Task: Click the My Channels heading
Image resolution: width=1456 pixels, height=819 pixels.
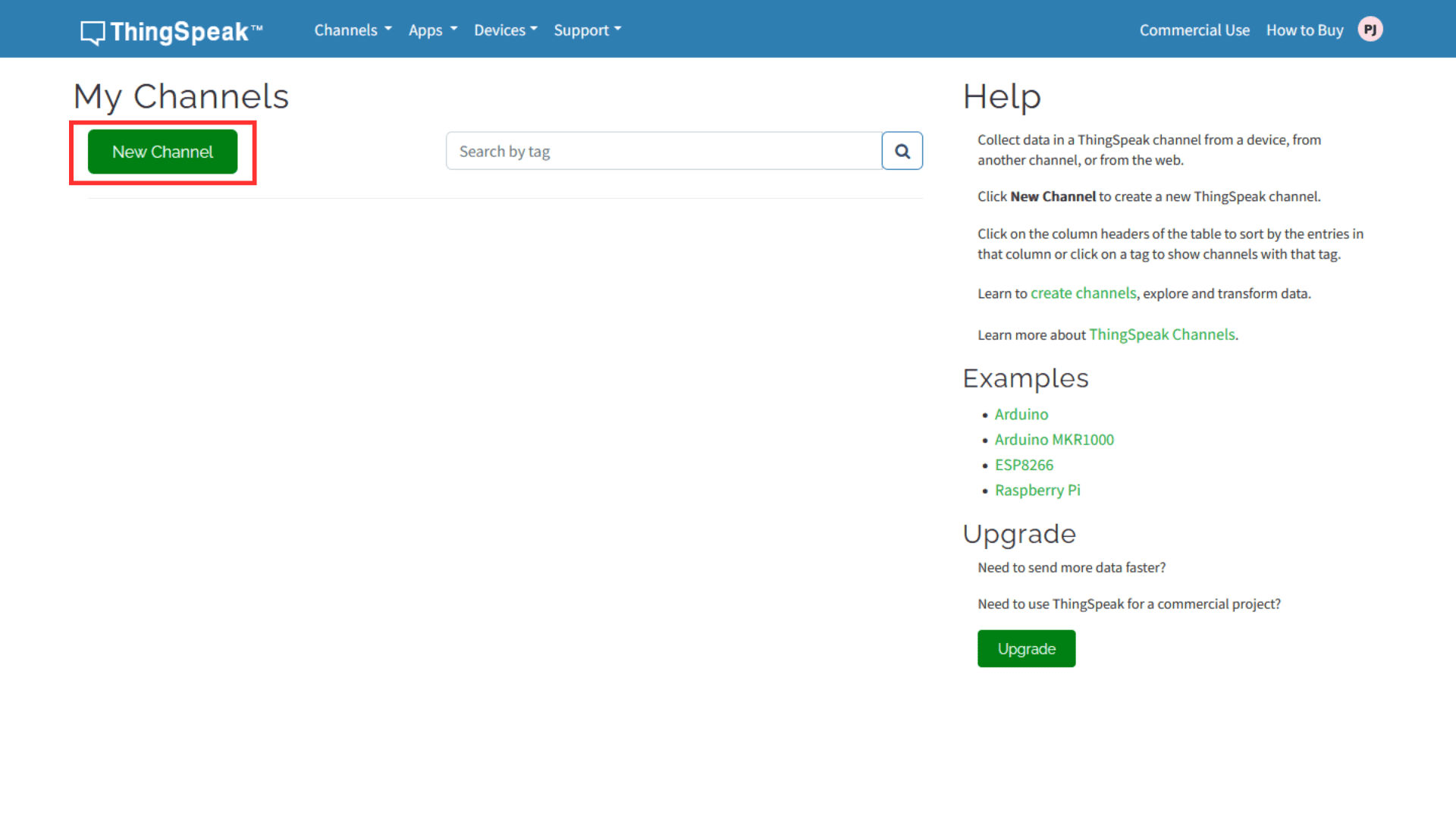Action: (x=180, y=97)
